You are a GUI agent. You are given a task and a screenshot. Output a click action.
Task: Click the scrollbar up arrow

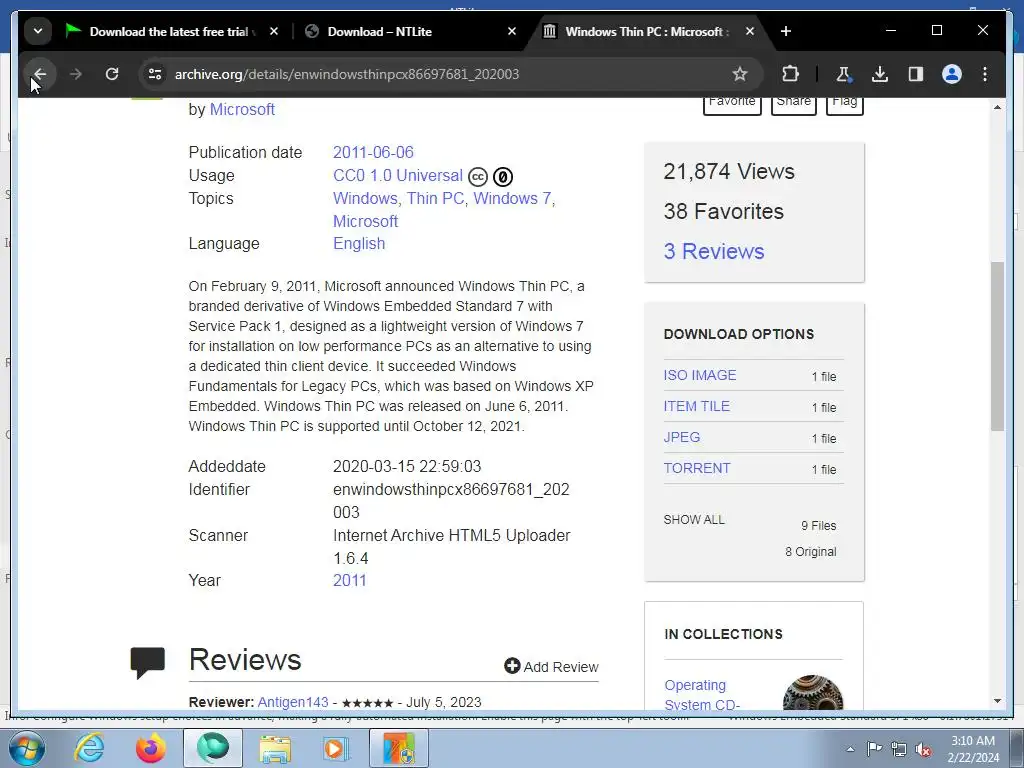click(997, 106)
